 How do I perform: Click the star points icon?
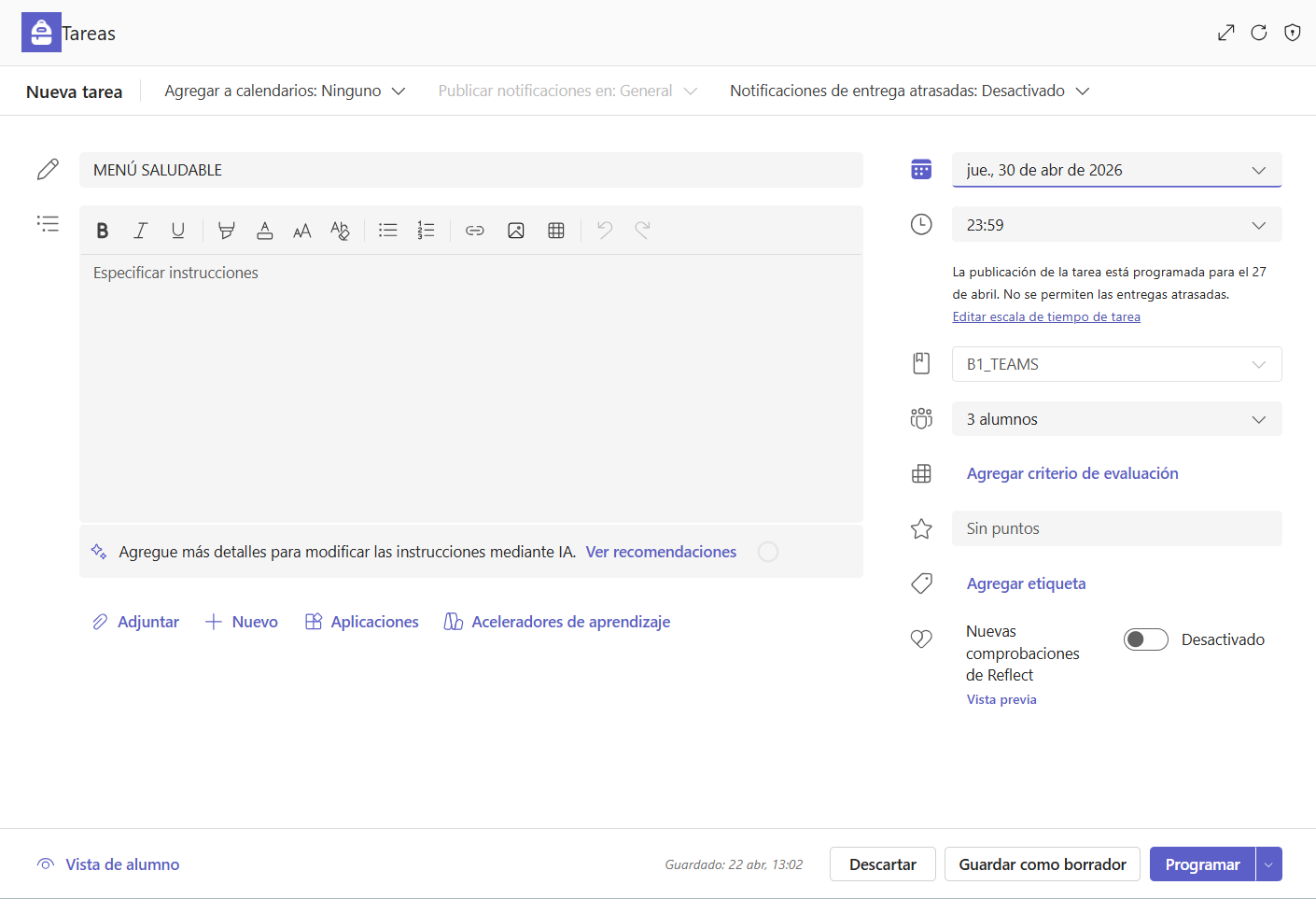pos(921,528)
